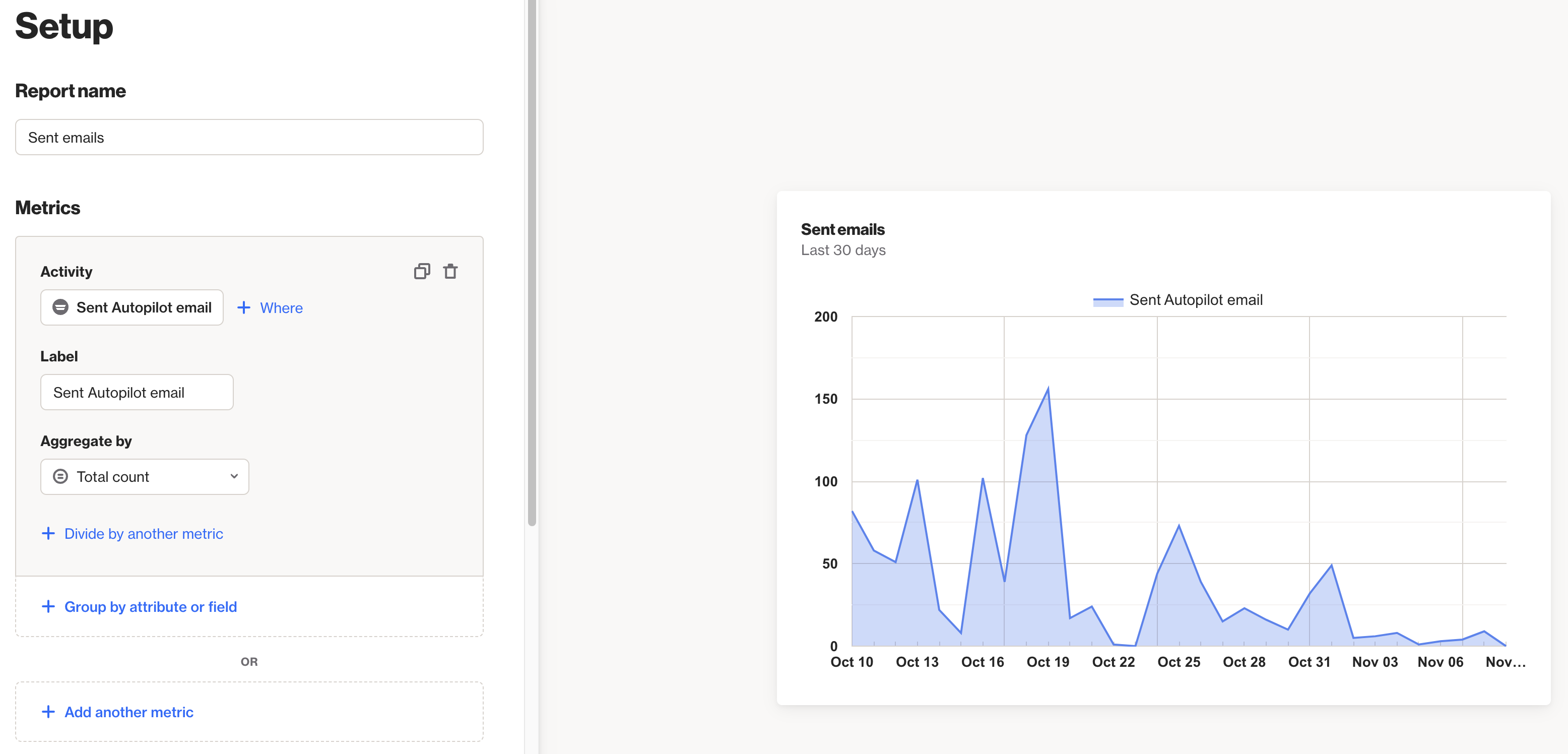This screenshot has height=754, width=1568.
Task: Click the Aggregate by label
Action: click(x=86, y=441)
